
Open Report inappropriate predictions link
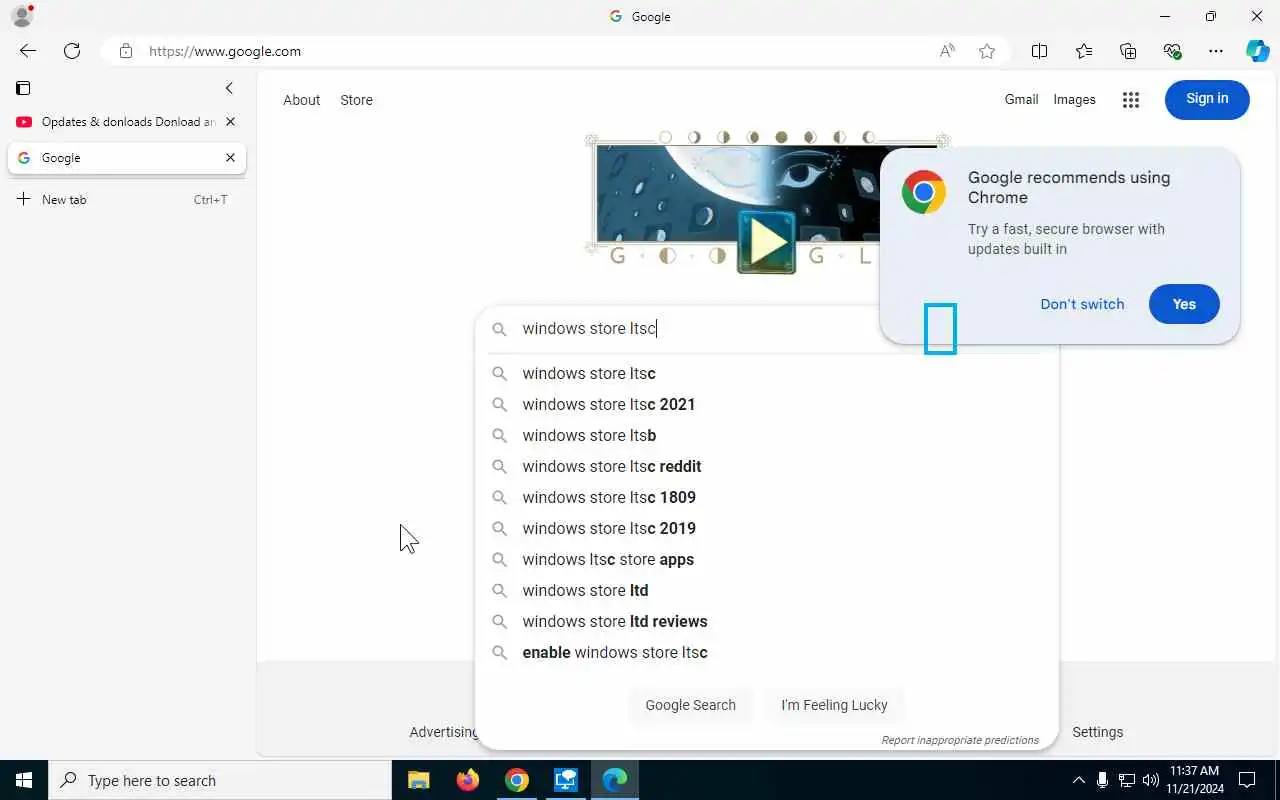point(960,740)
